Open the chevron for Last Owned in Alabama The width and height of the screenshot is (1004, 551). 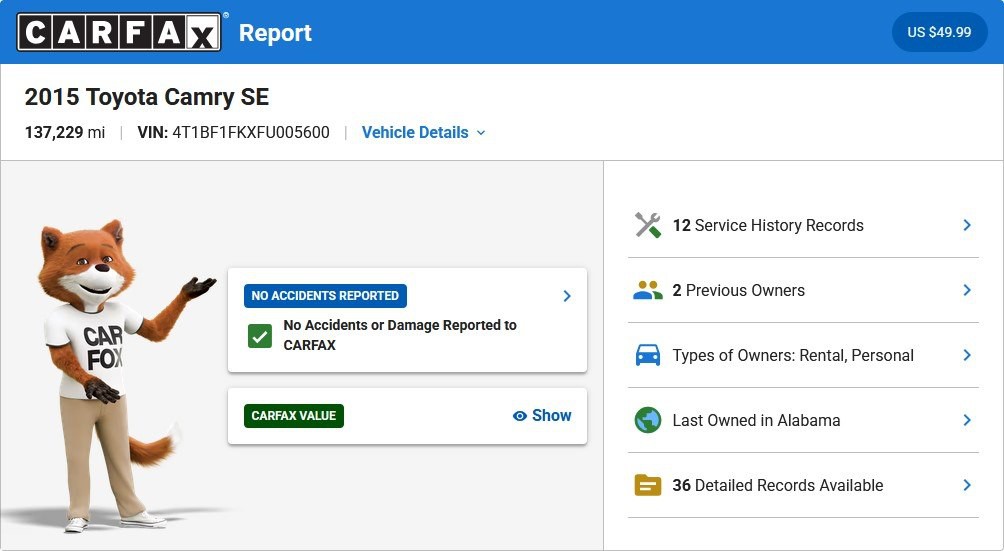967,420
